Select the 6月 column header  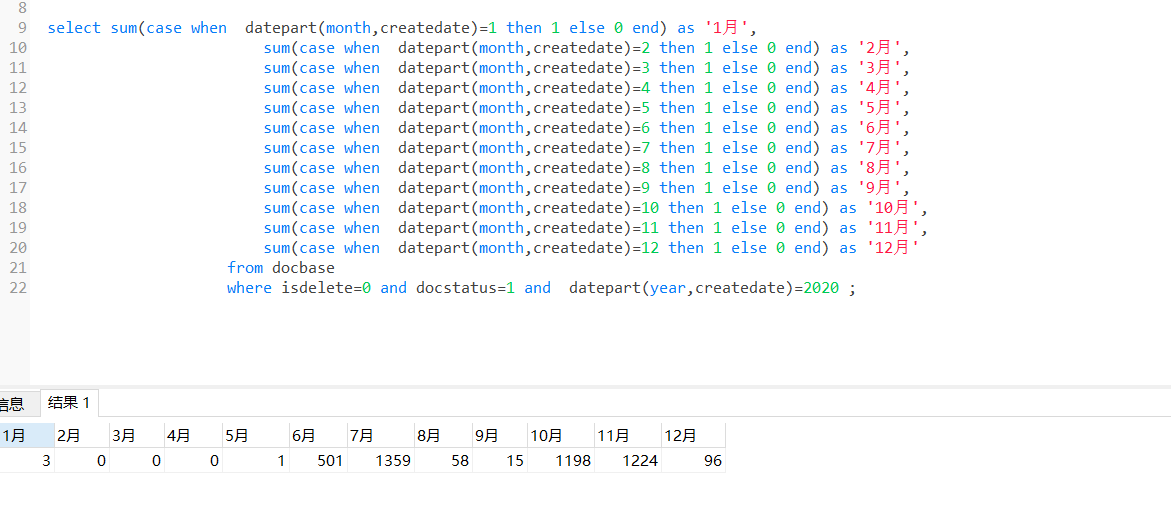318,436
